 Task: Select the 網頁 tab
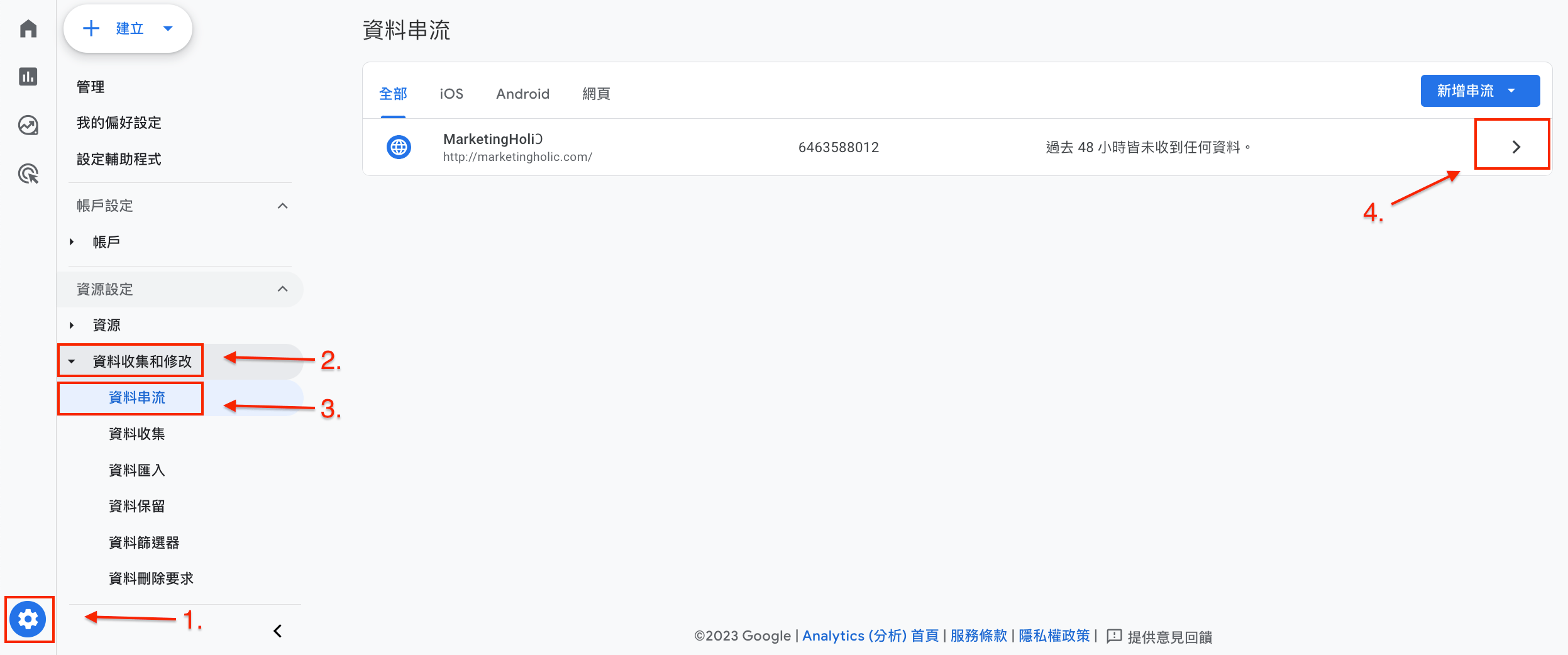(x=596, y=94)
